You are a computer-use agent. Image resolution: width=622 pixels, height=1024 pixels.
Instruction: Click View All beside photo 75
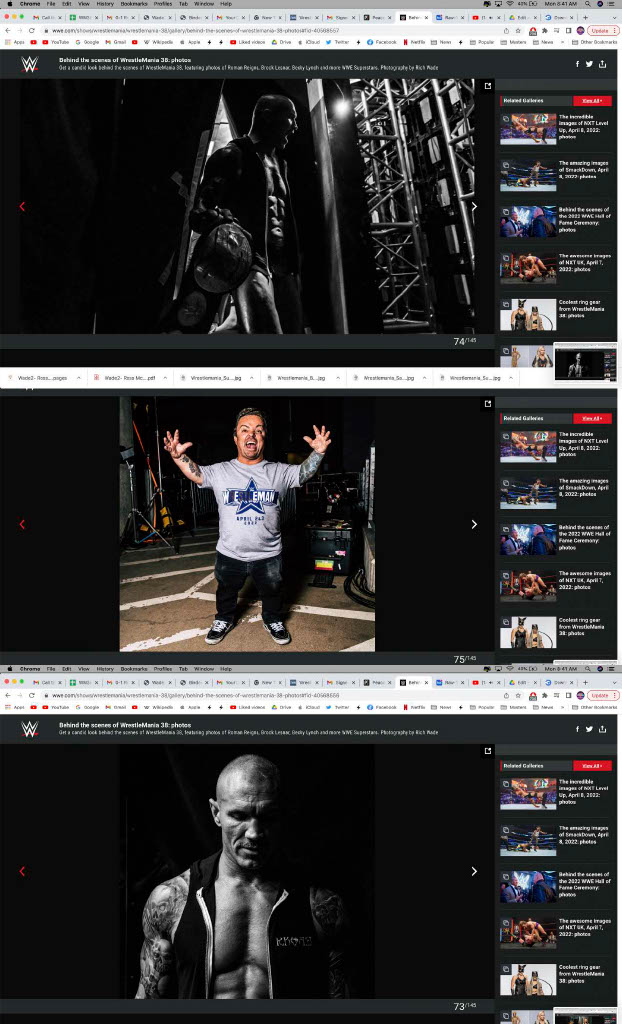point(591,418)
